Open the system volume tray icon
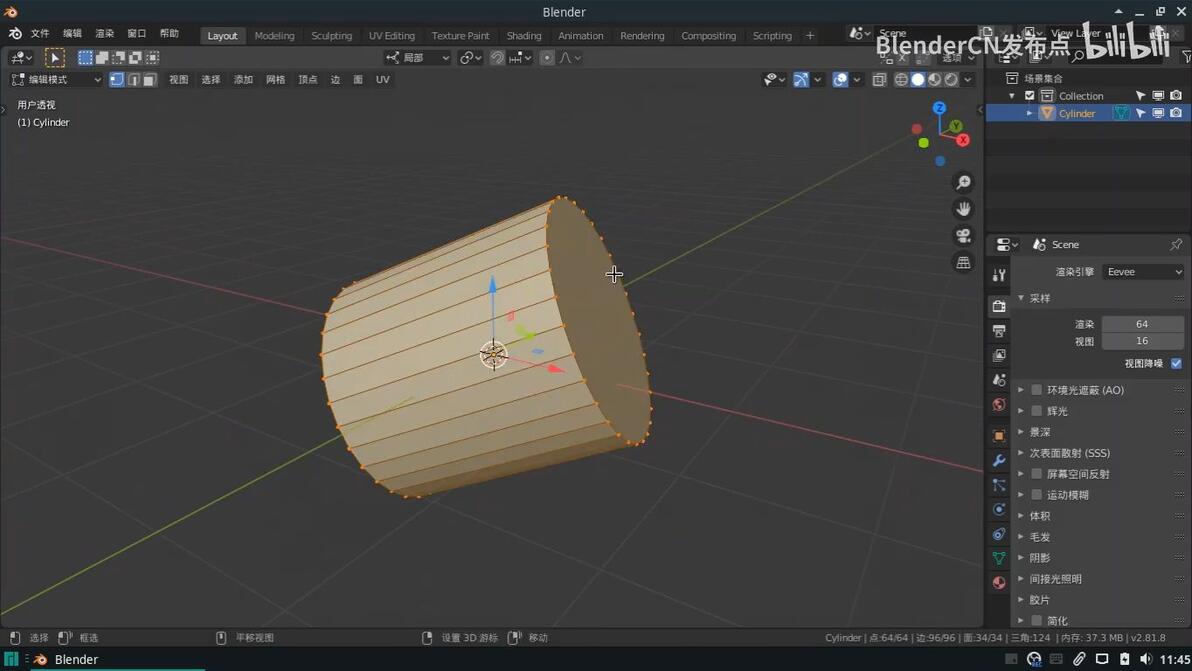 pos(1146,659)
